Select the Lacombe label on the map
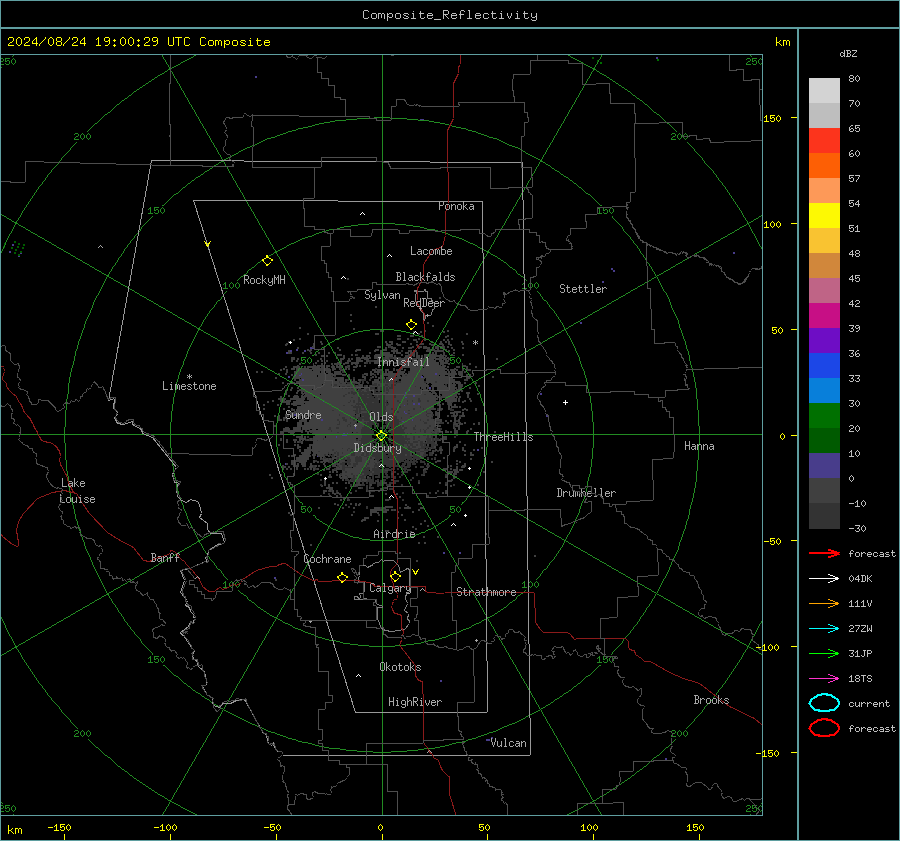This screenshot has height=841, width=900. click(x=431, y=251)
